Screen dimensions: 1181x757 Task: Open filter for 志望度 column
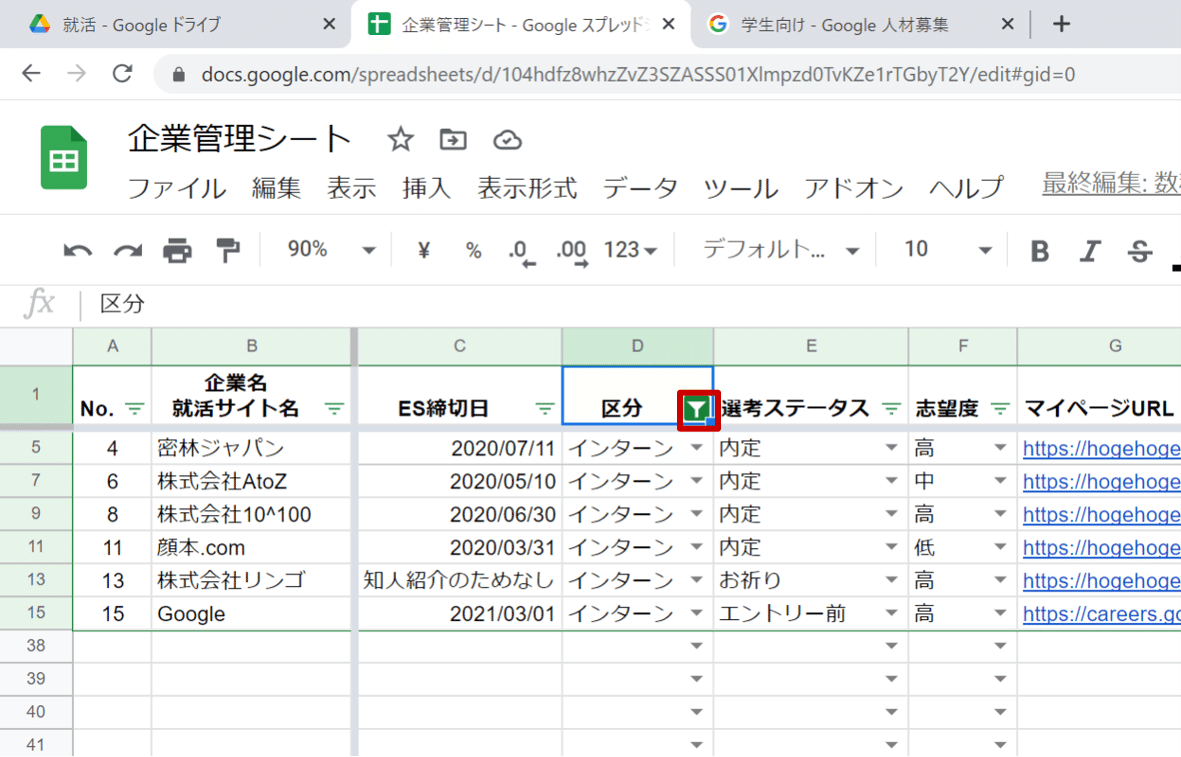click(x=999, y=409)
